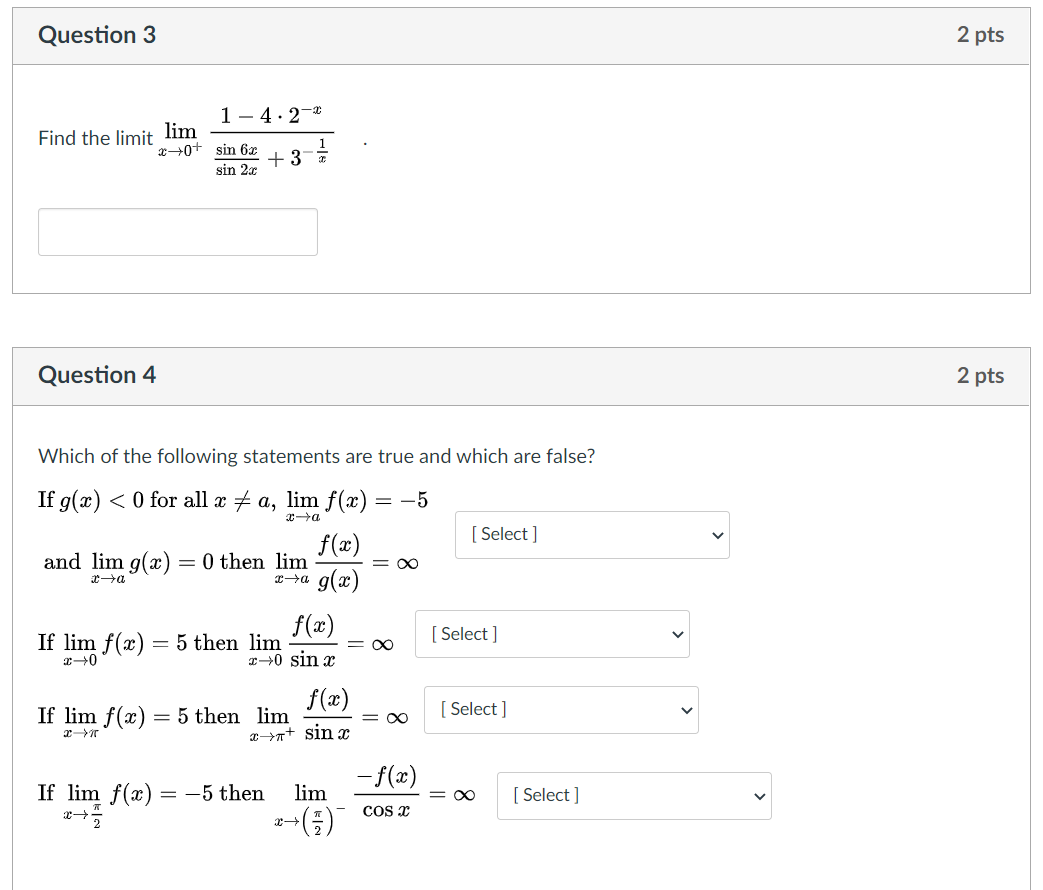
Task: Open the Select dropdown for the cos x statement
Action: [634, 796]
